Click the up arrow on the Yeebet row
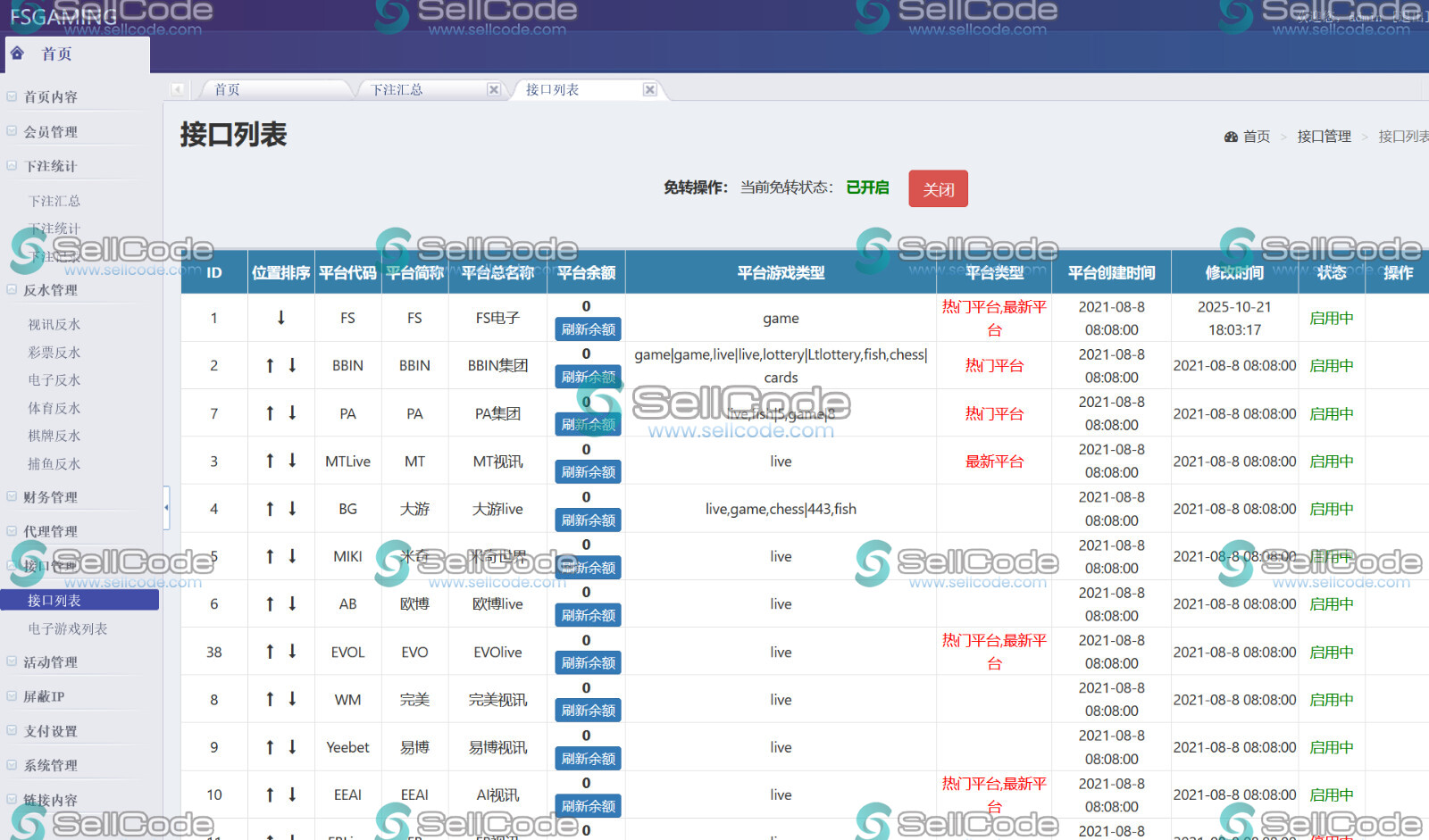This screenshot has height=840, width=1429. click(271, 747)
